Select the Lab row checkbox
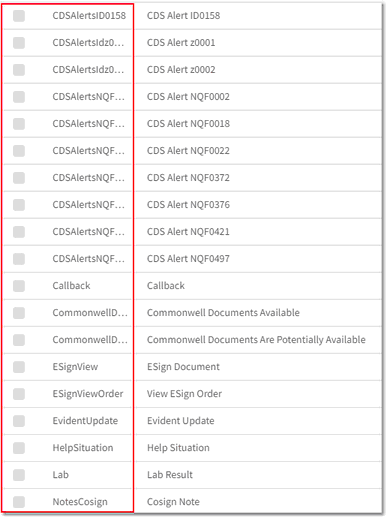This screenshot has width=387, height=518. (x=19, y=475)
